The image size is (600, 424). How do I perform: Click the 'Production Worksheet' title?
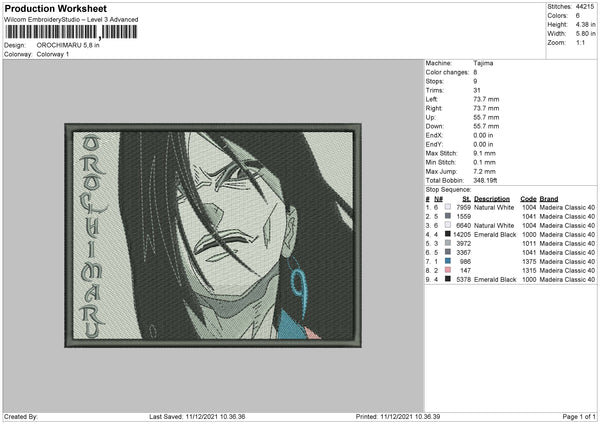pyautogui.click(x=55, y=8)
